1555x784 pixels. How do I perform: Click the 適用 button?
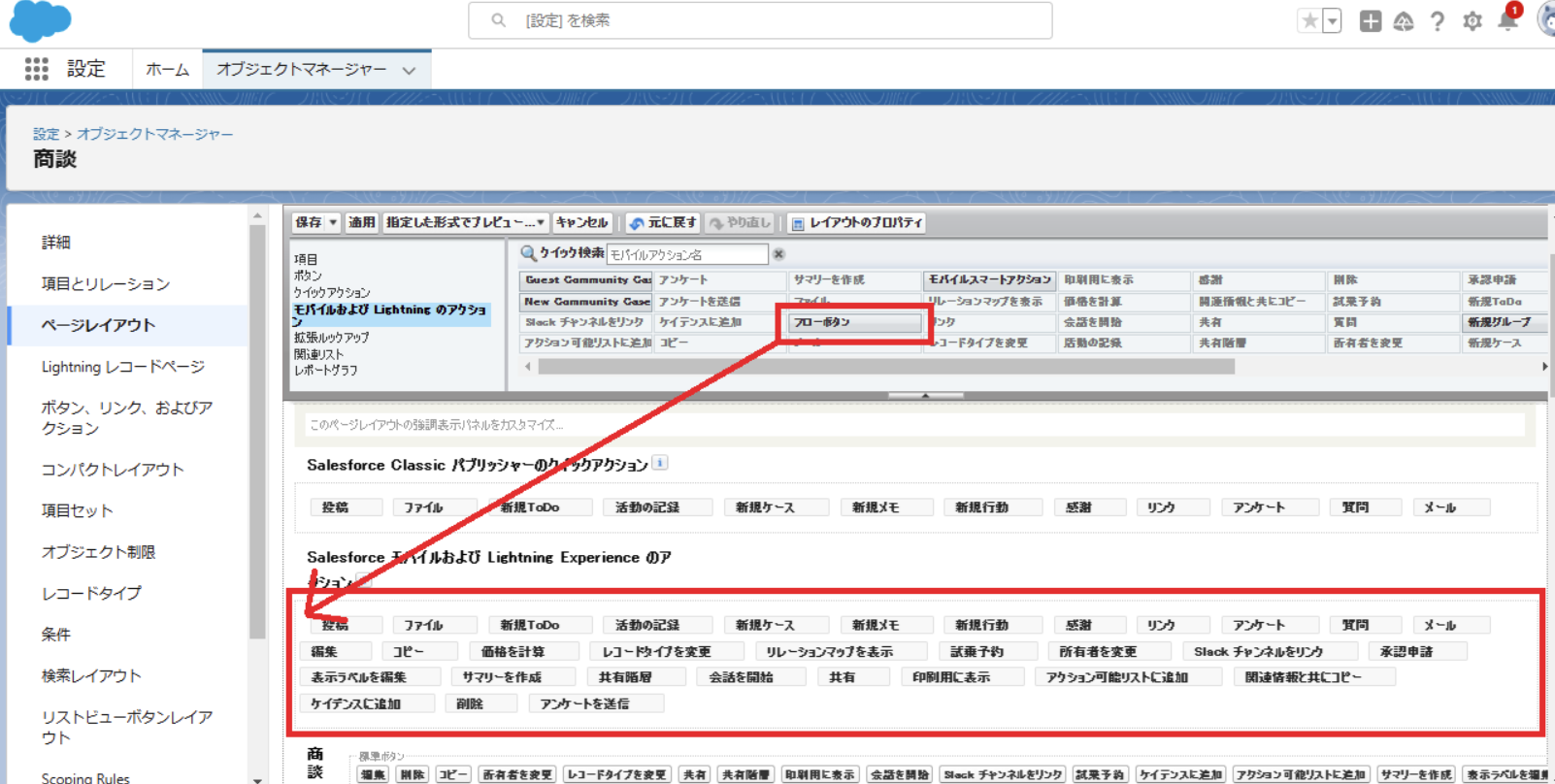(x=361, y=222)
